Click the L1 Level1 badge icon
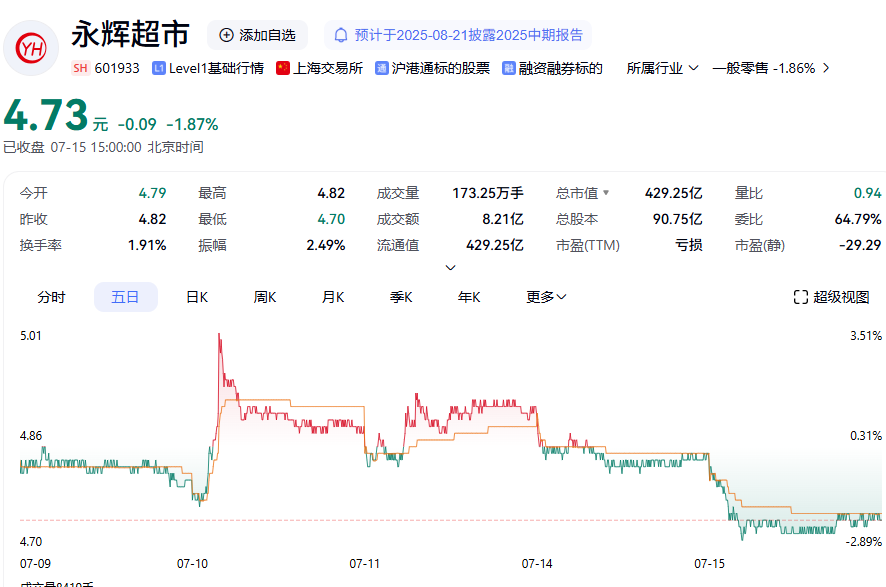Viewport: 886px width, 587px height. [159, 68]
